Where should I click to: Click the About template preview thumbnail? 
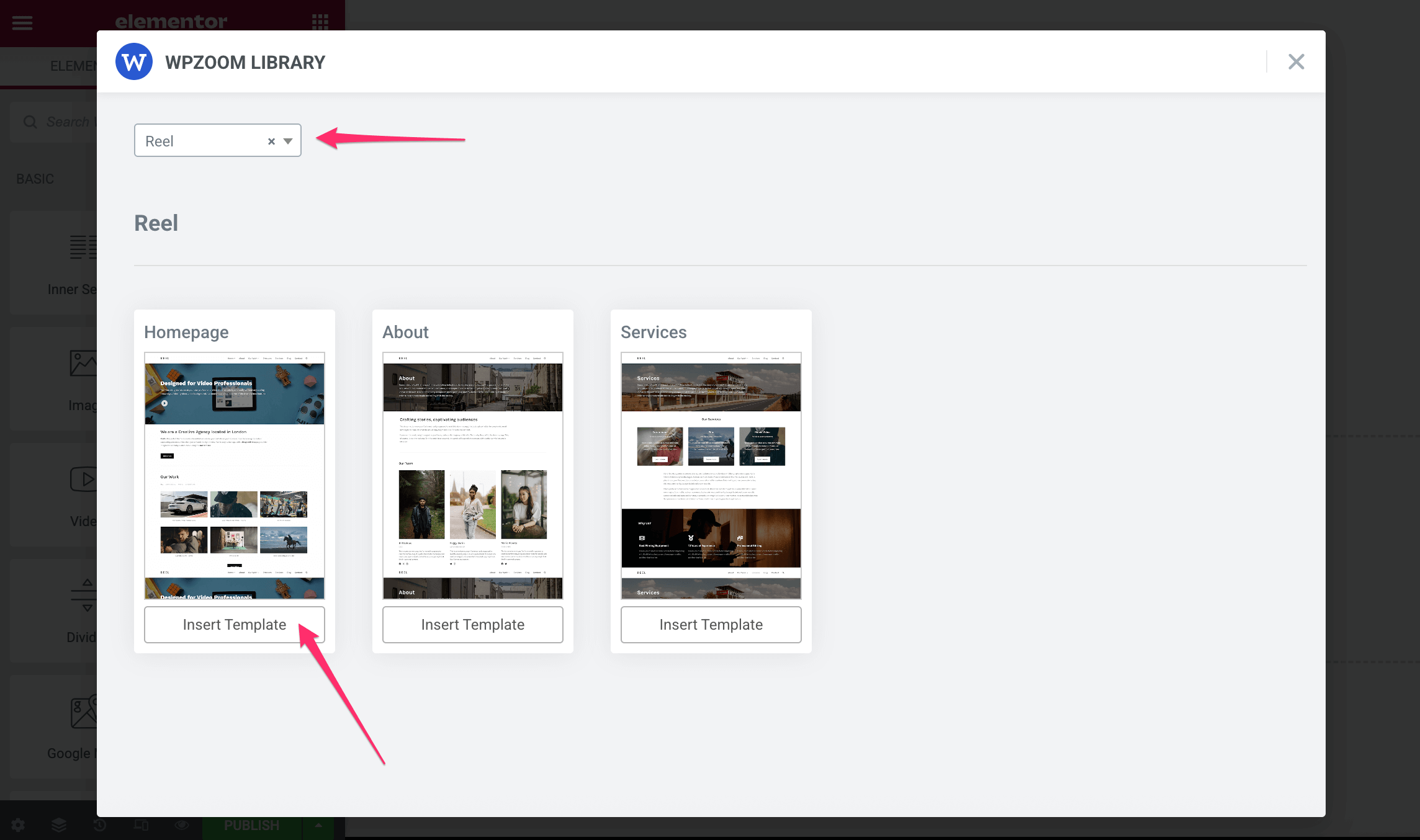pyautogui.click(x=472, y=475)
